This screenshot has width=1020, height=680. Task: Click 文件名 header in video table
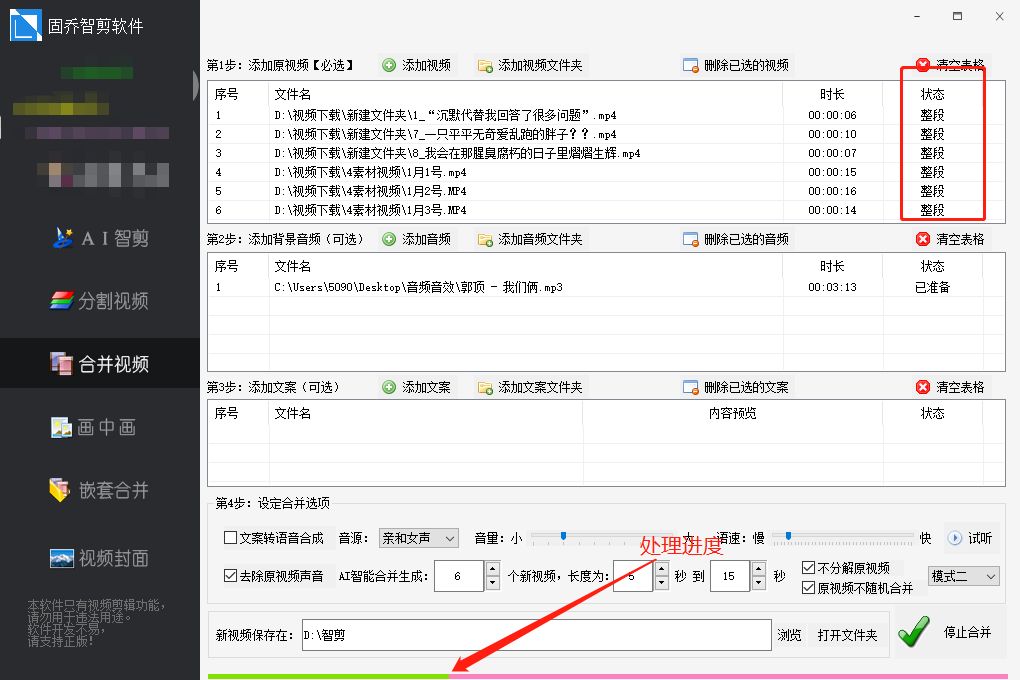pyautogui.click(x=292, y=94)
